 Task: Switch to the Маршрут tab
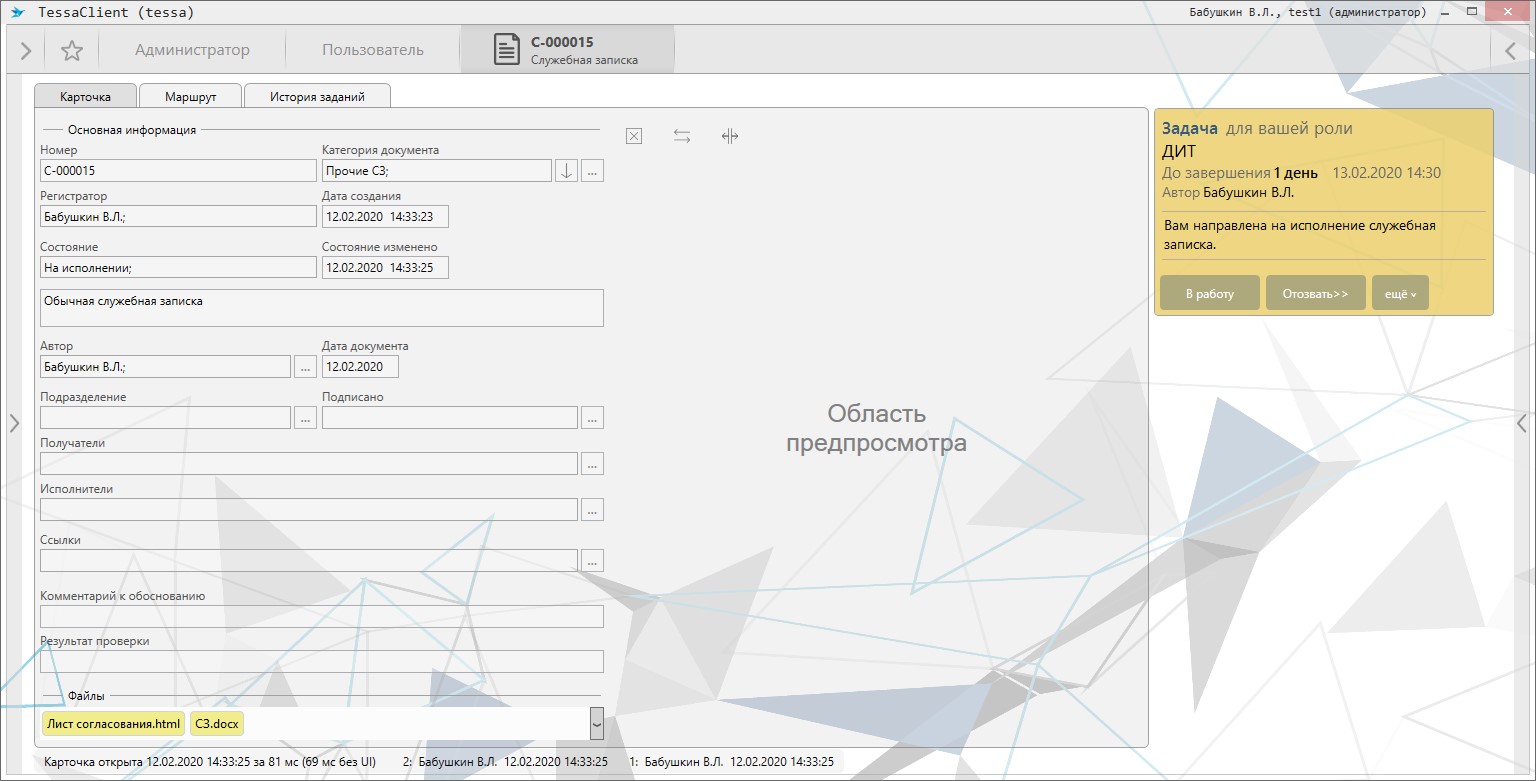[x=190, y=97]
